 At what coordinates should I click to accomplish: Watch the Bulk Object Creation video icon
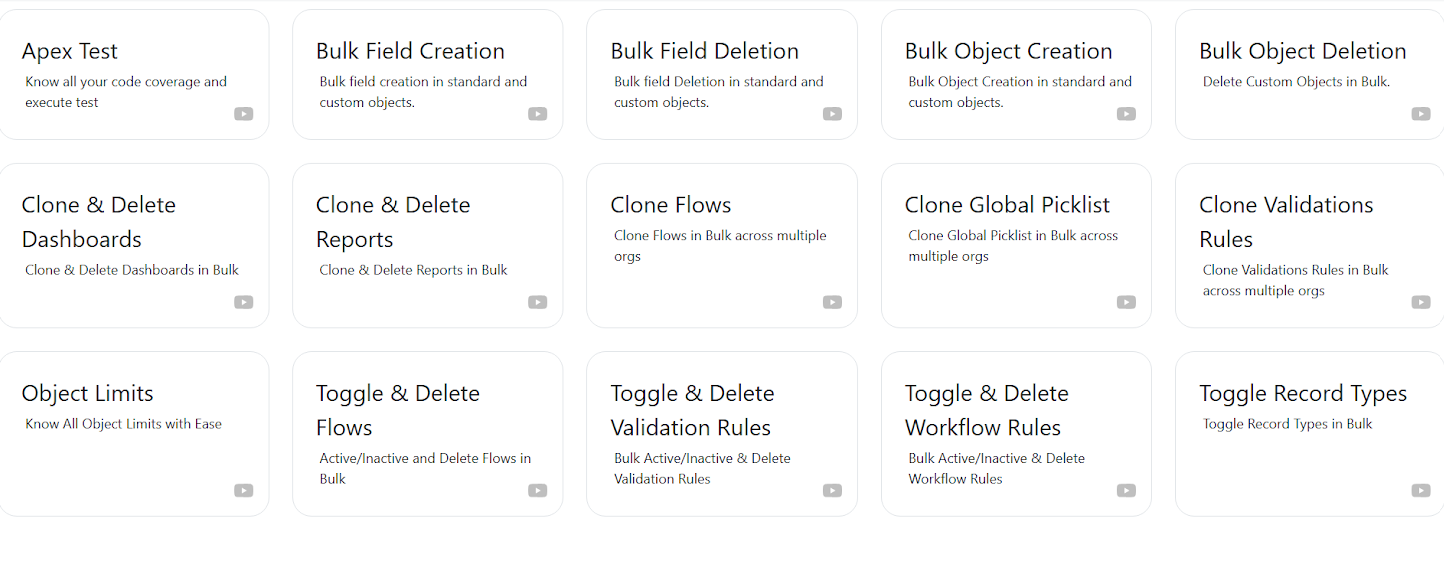1126,114
